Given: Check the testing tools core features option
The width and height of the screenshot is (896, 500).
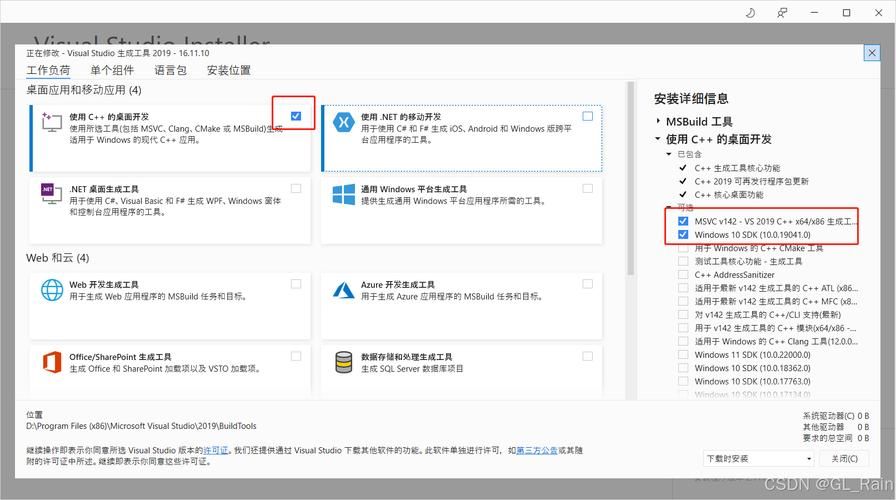Looking at the screenshot, I should 683,261.
